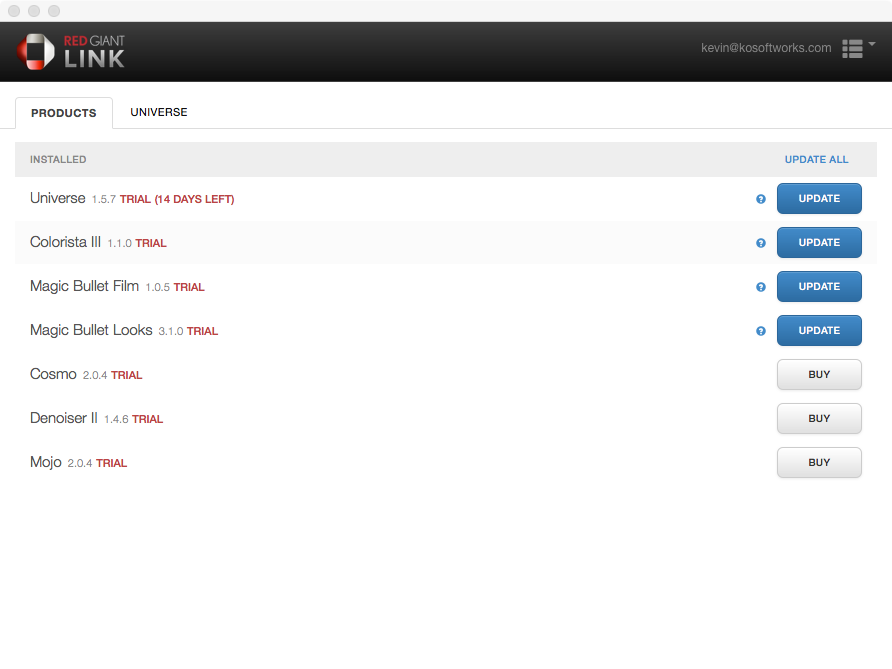Expand the account dropdown arrow
This screenshot has width=892, height=669.
tap(872, 44)
